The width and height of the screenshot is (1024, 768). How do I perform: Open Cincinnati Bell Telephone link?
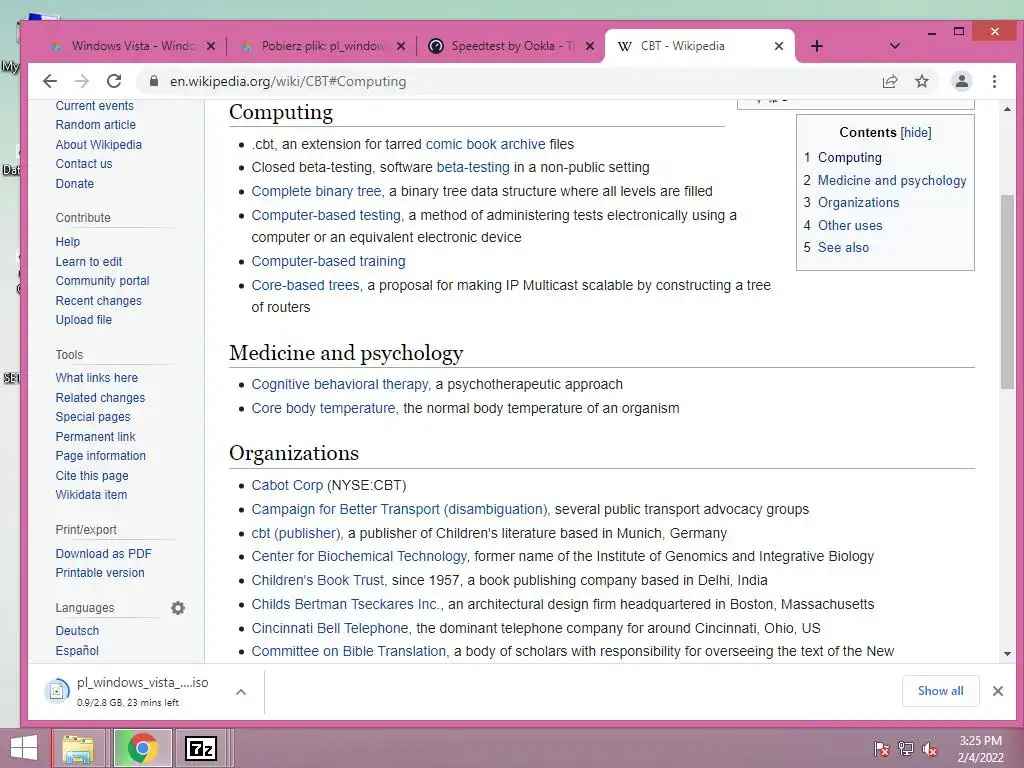[x=330, y=628]
